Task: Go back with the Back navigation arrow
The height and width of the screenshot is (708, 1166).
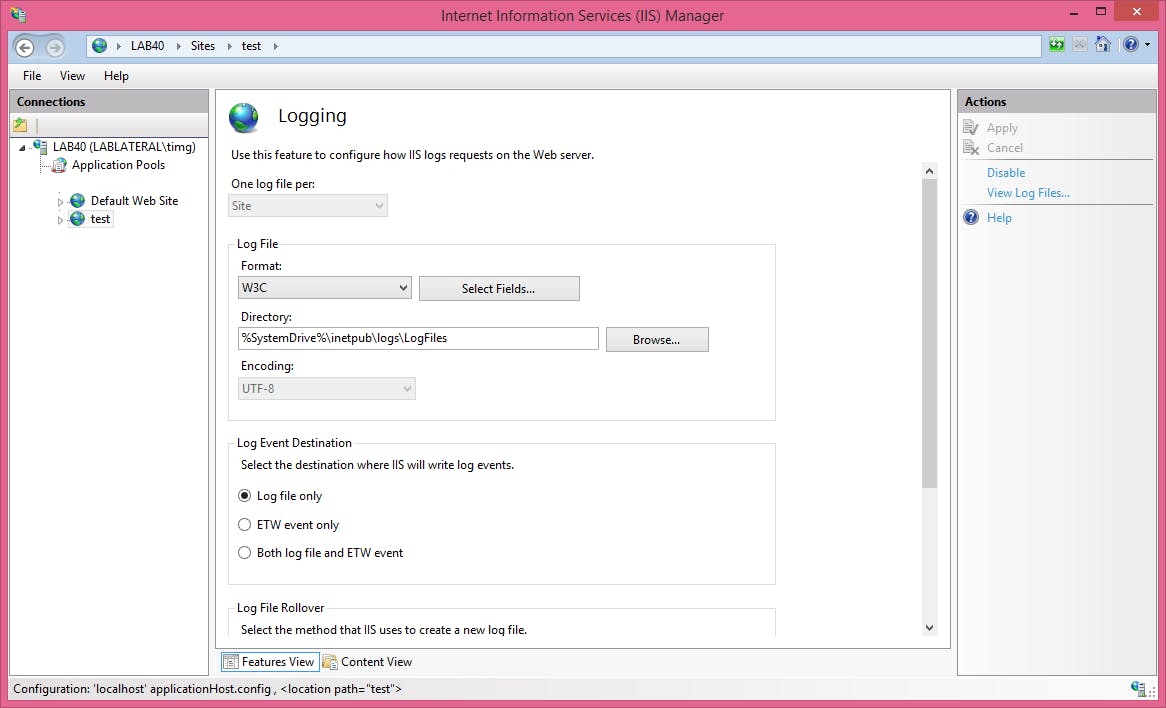Action: pyautogui.click(x=25, y=48)
